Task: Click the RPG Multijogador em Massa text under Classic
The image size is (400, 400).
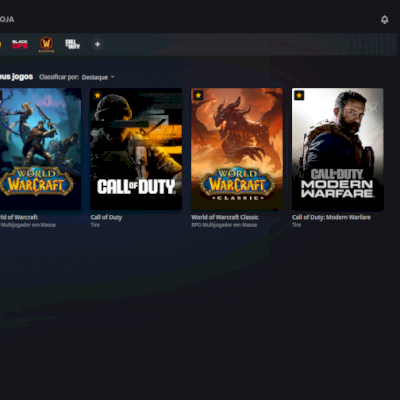Action: 224,225
